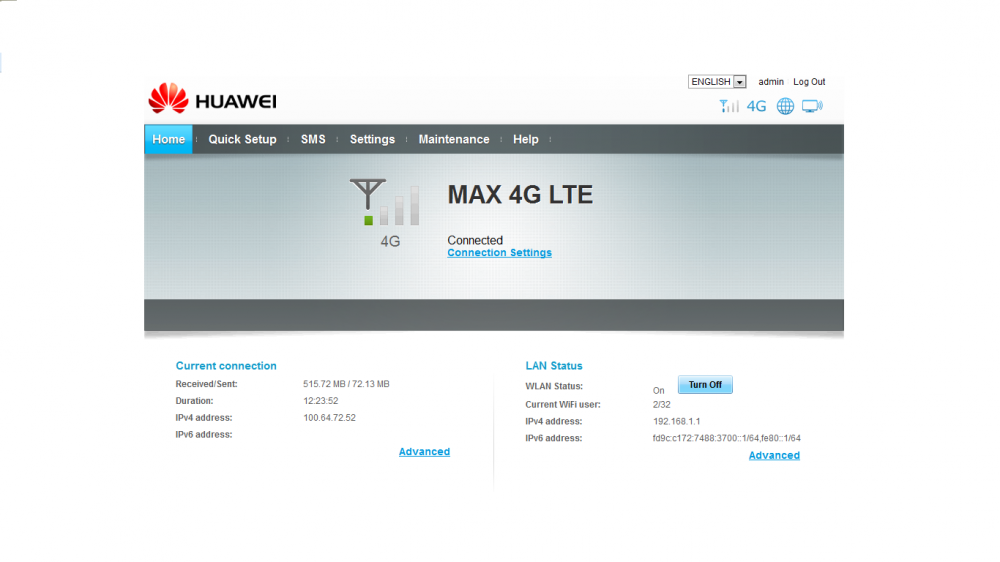Open the Settings menu
The image size is (1000, 562).
click(x=372, y=139)
